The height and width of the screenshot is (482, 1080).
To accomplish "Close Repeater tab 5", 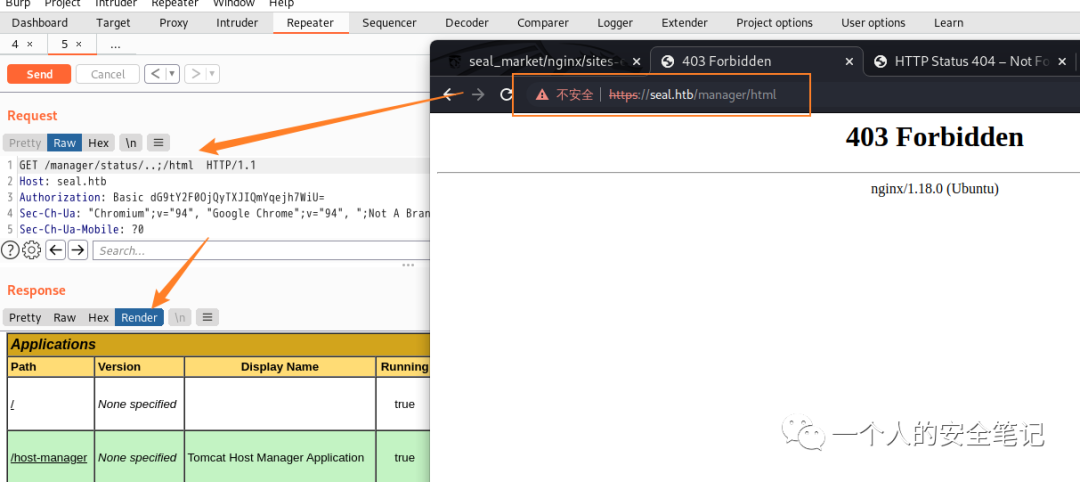I will point(79,44).
